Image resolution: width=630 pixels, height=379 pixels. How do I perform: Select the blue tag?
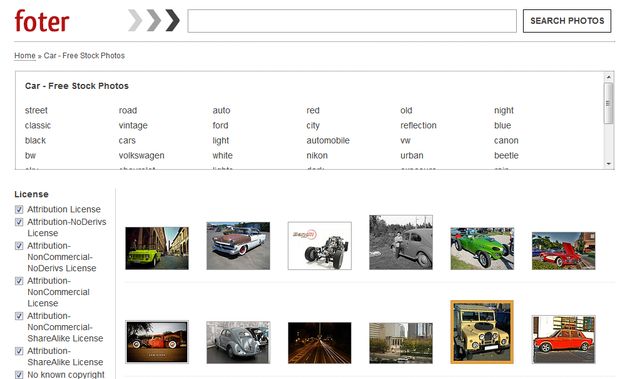[x=503, y=125]
